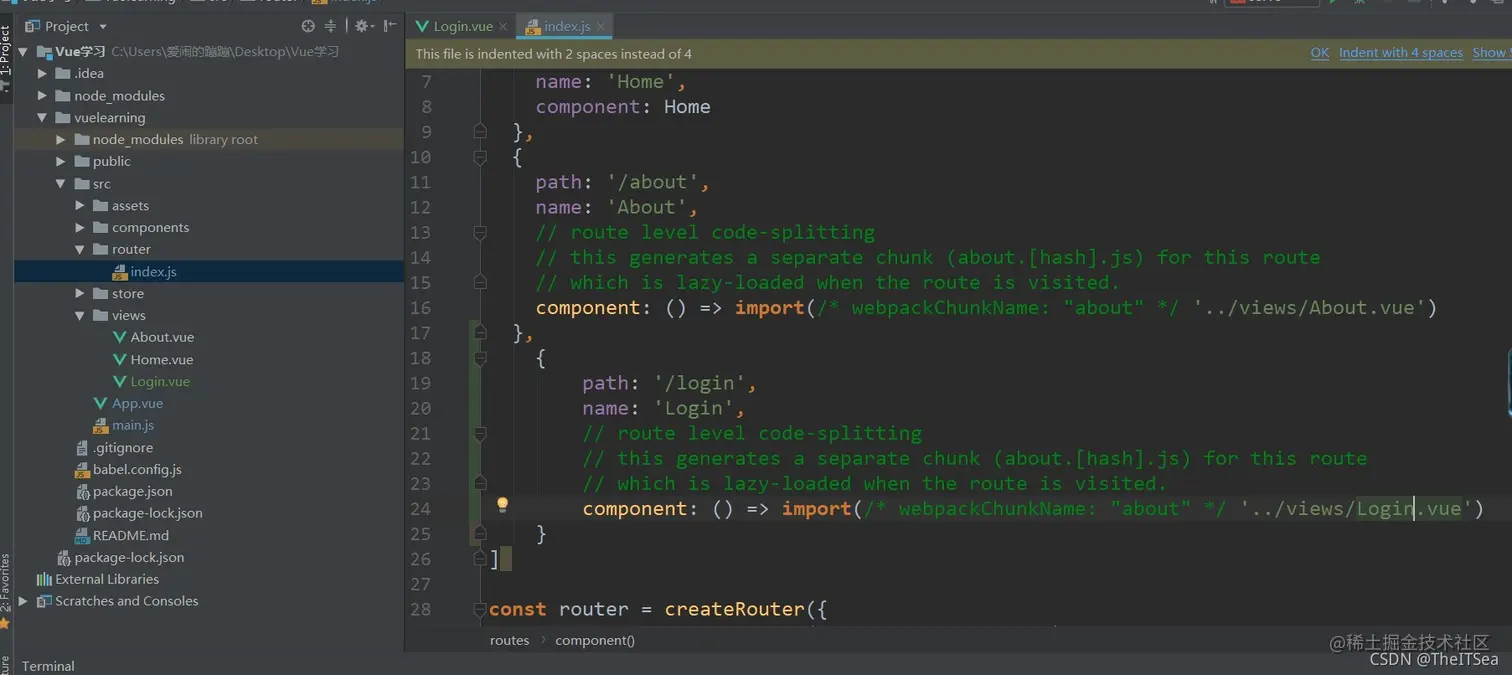Click the '/login' path string on line 19
Image resolution: width=1512 pixels, height=675 pixels.
coord(702,383)
